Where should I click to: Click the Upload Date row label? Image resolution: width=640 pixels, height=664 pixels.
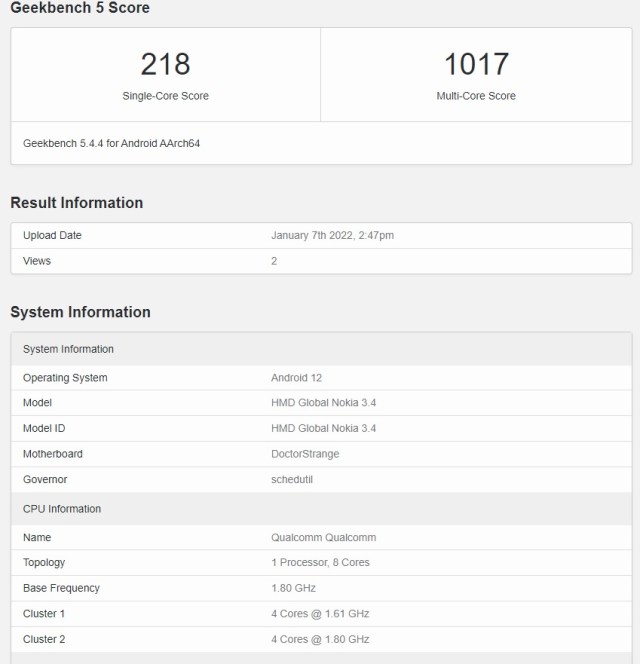point(52,236)
